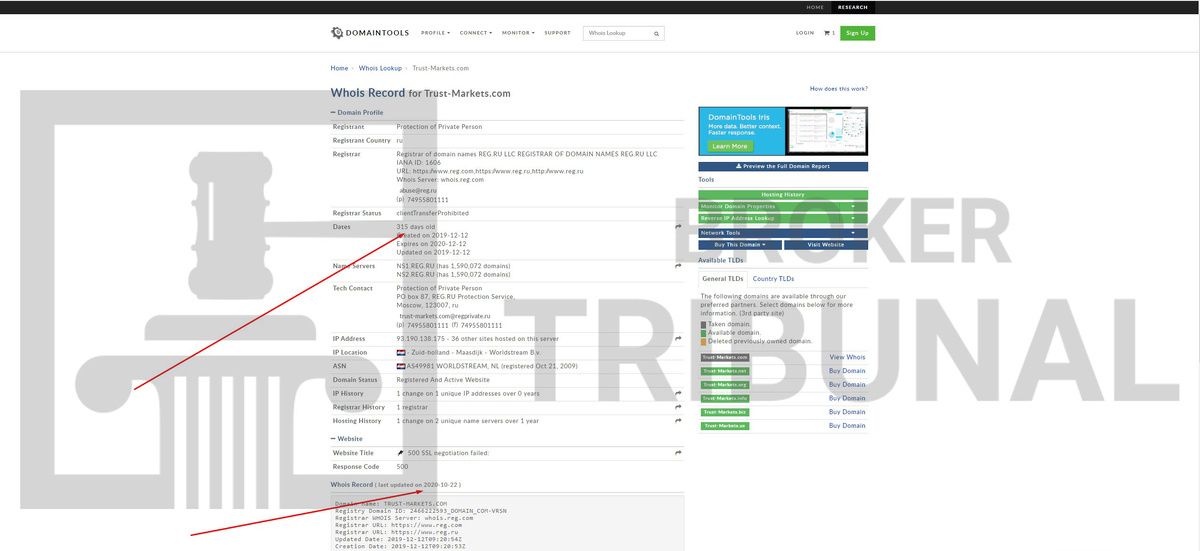Viewport: 1200px width, 551px height.
Task: Select the Trust-Markets.info TLD badge
Action: click(x=725, y=398)
